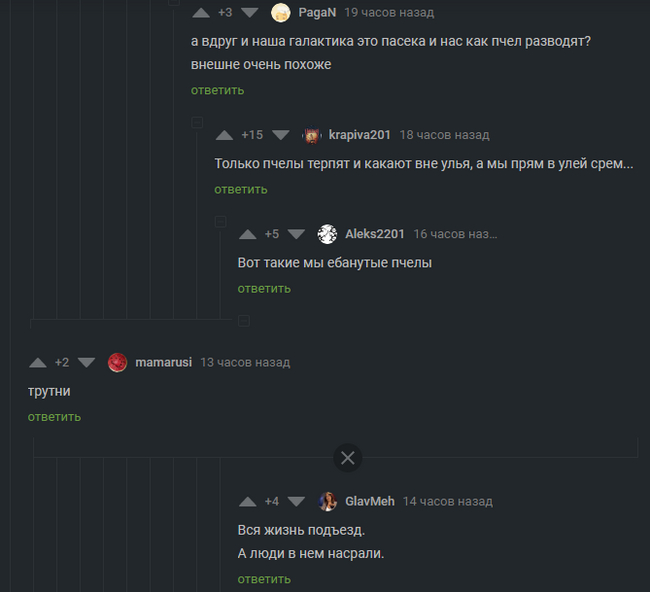This screenshot has height=592, width=650.
Task: Open krapiva201's user avatar
Action: (312, 135)
